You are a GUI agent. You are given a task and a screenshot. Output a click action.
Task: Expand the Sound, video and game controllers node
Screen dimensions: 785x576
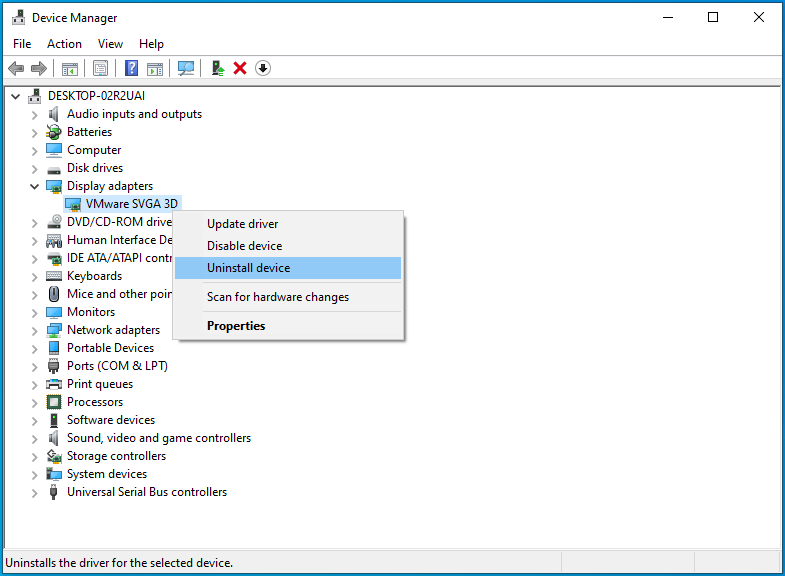coord(35,439)
